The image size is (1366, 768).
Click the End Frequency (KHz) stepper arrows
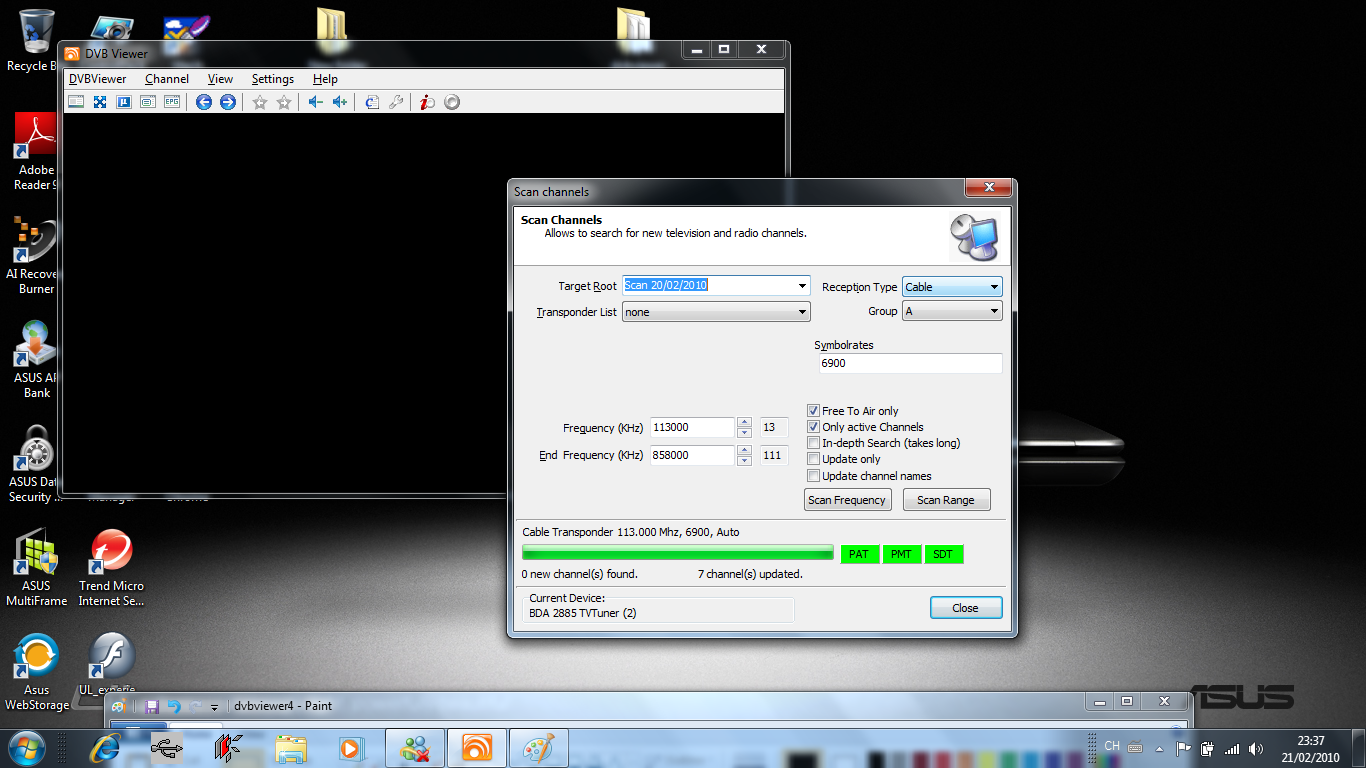[x=744, y=455]
